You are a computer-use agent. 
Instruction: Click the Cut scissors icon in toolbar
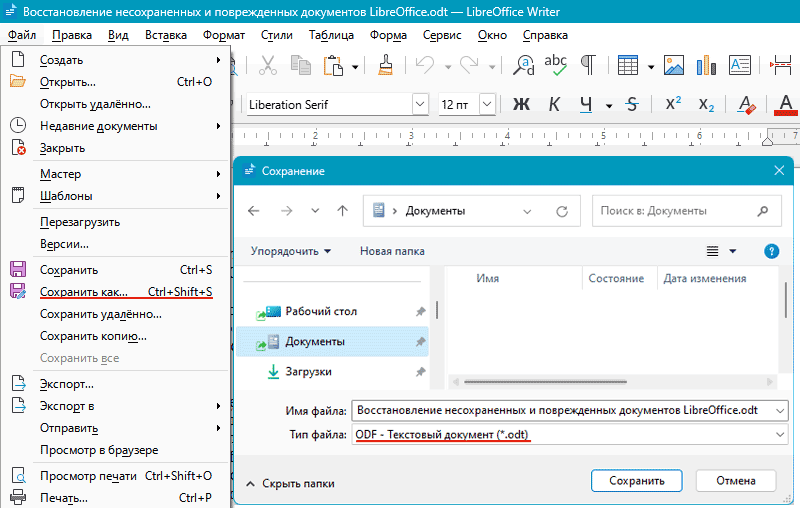(x=268, y=65)
